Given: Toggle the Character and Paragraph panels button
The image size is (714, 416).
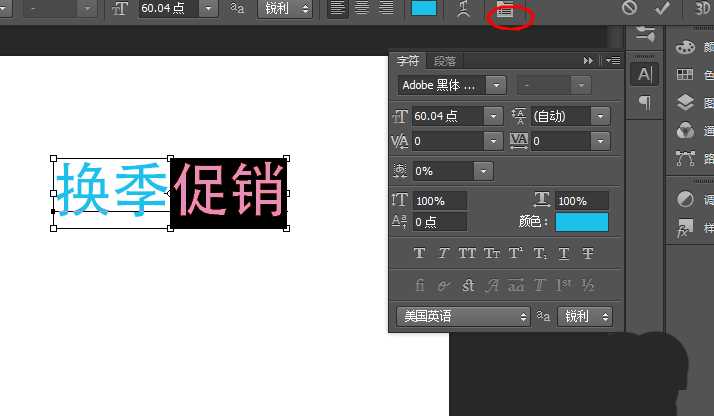Looking at the screenshot, I should 505,9.
